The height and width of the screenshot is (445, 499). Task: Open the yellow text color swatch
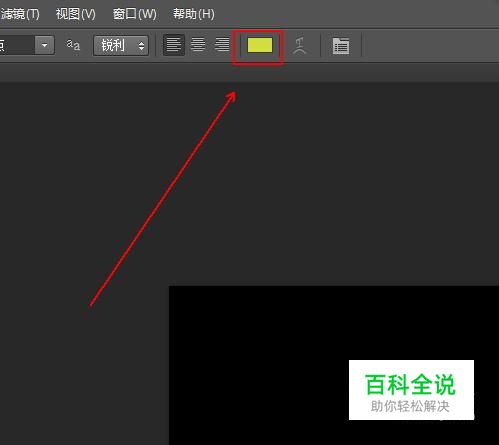[260, 45]
